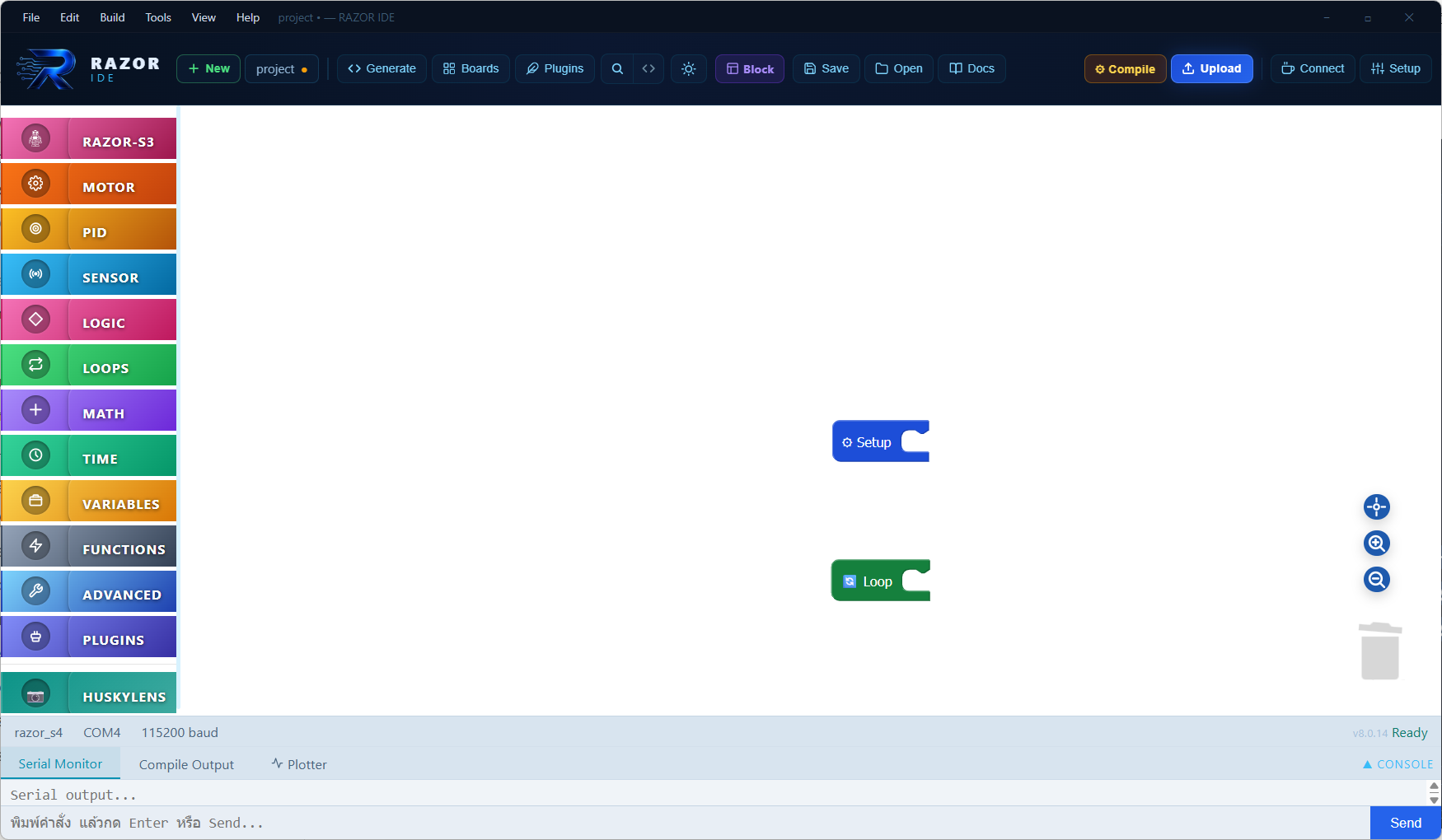Open the Help menu
The image size is (1442, 840).
248,17
